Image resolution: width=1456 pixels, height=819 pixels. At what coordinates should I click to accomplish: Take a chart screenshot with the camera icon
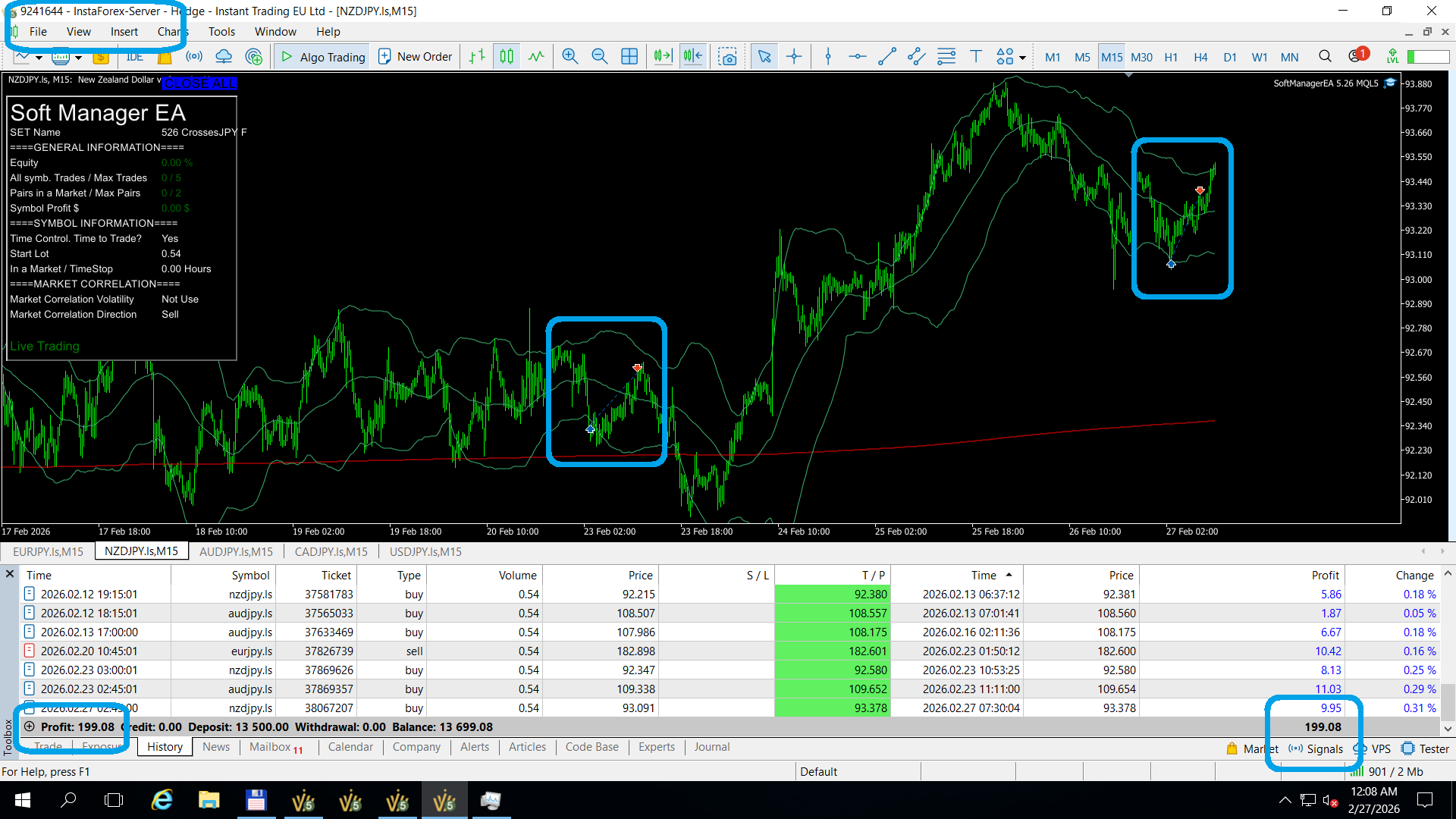[727, 57]
